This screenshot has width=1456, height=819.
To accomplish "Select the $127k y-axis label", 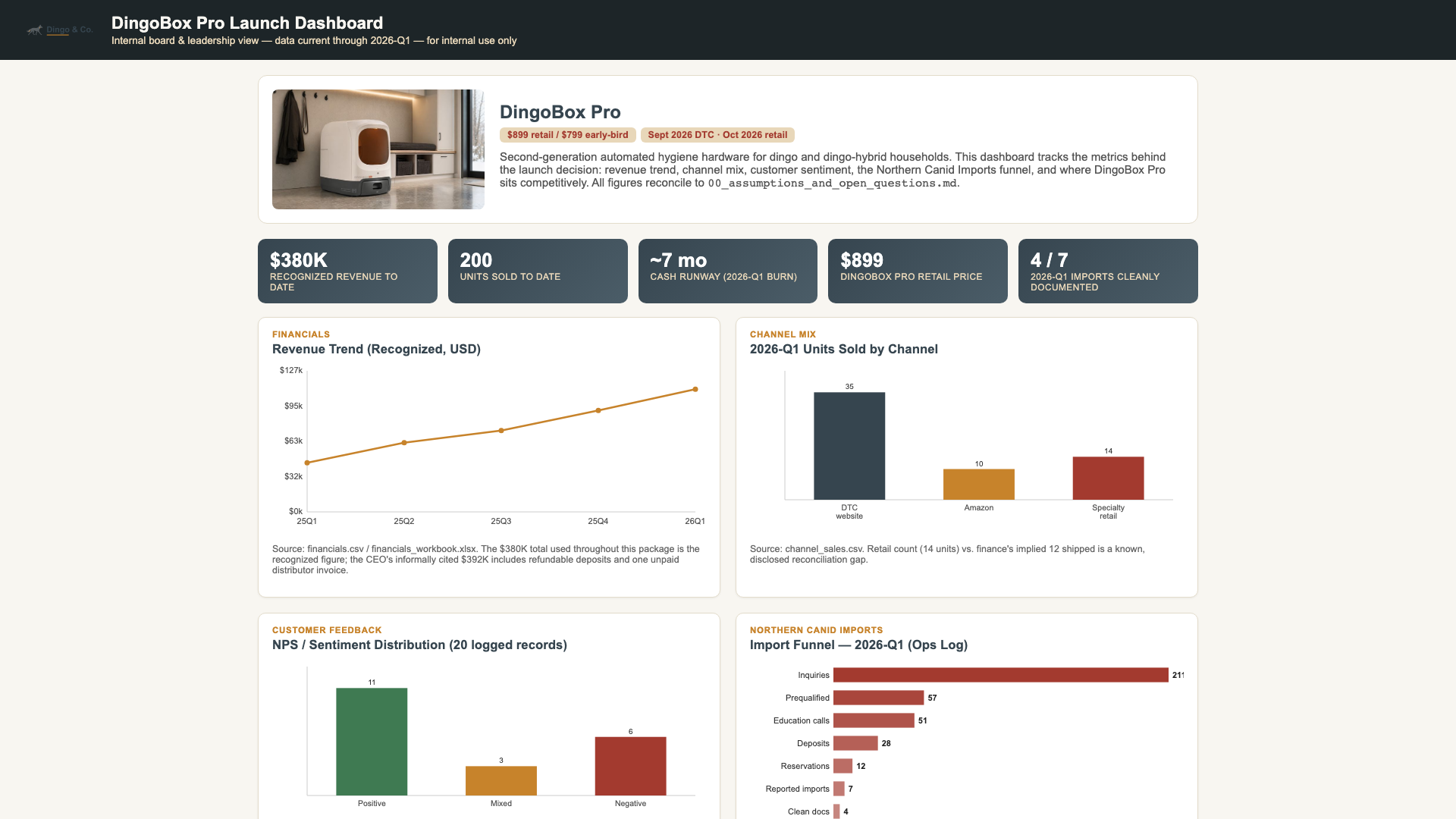I will [291, 370].
